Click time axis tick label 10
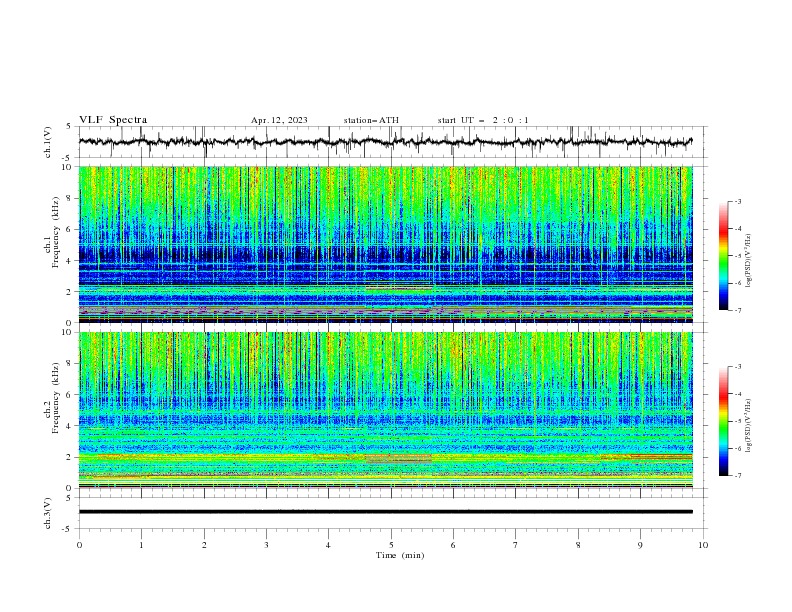The height and width of the screenshot is (612, 792). click(x=703, y=545)
